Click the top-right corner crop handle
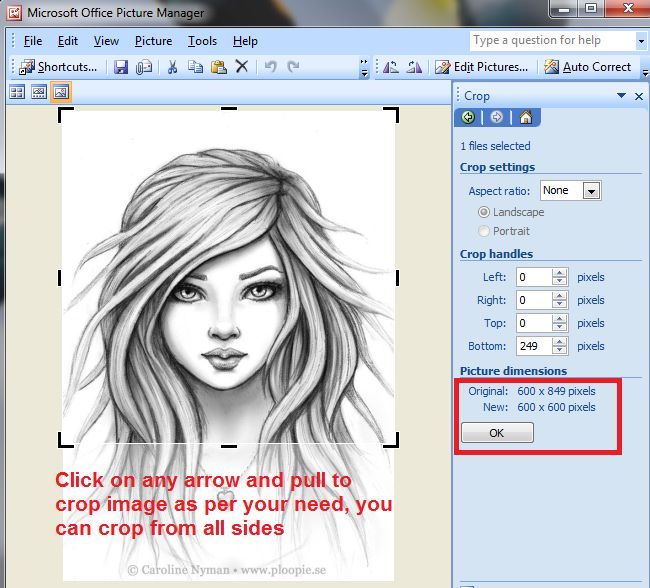The width and height of the screenshot is (650, 588). [391, 115]
